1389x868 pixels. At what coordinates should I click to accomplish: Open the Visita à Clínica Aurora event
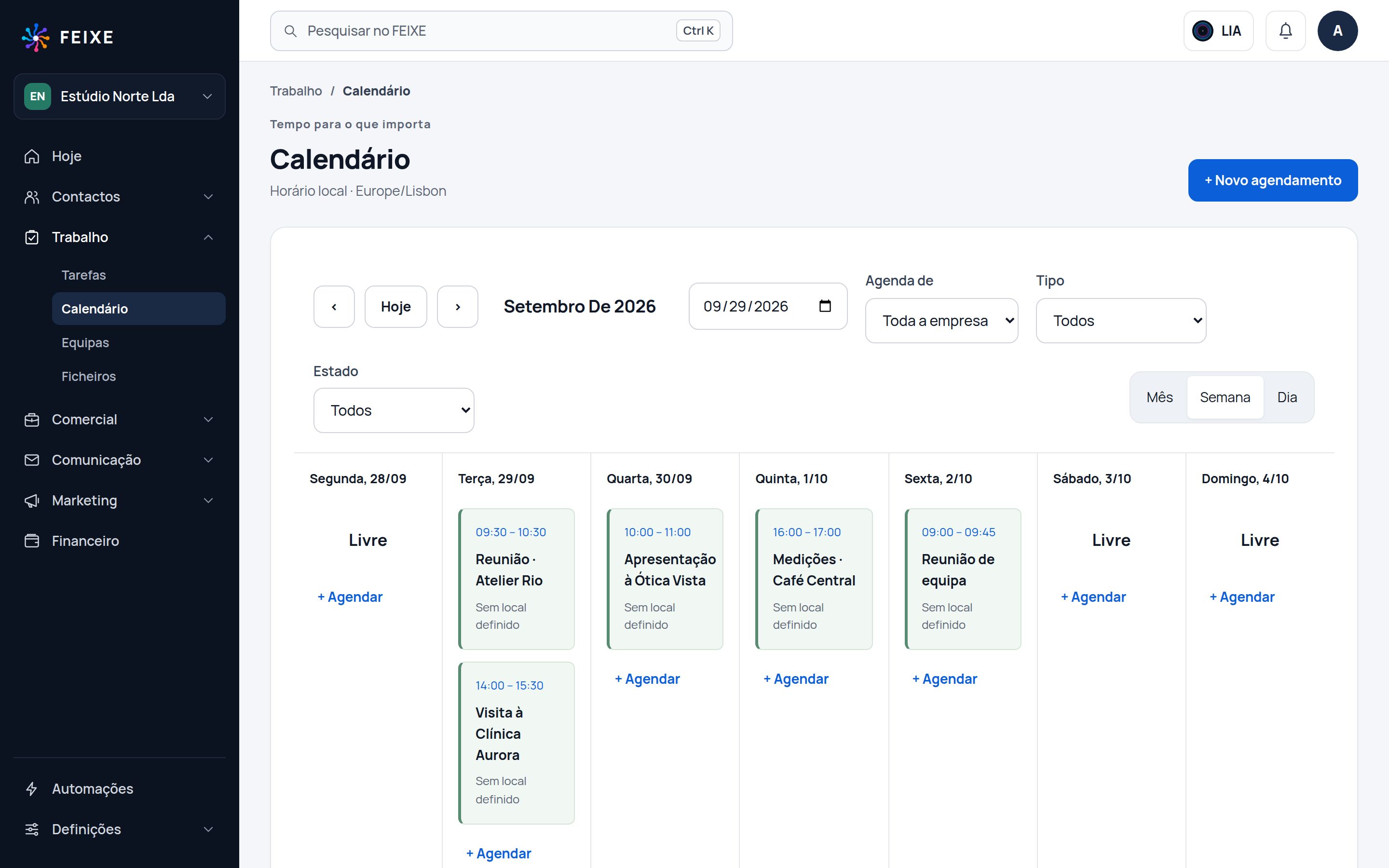[516, 743]
